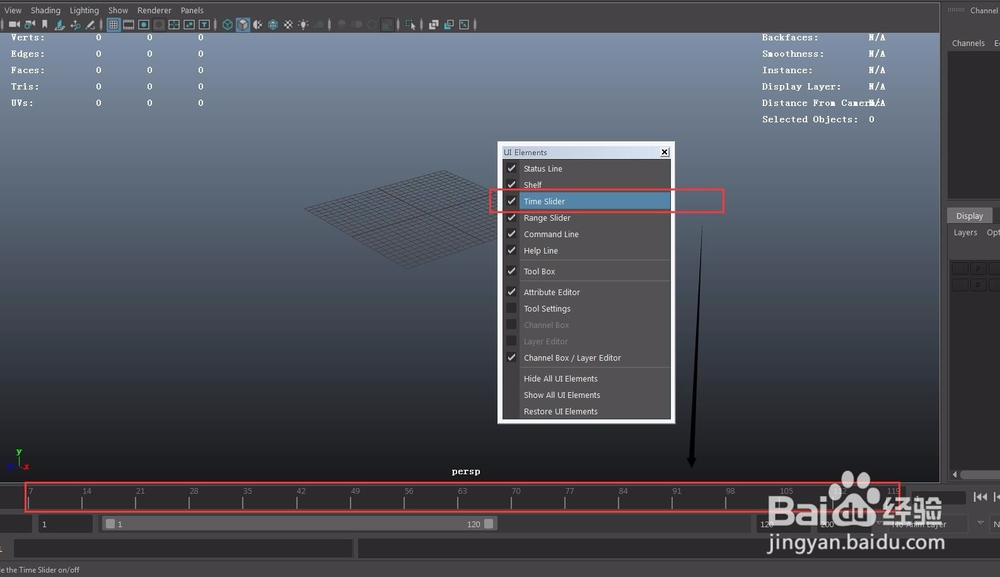Click the Smooth Shade All icon
This screenshot has width=1000, height=577.
242,24
